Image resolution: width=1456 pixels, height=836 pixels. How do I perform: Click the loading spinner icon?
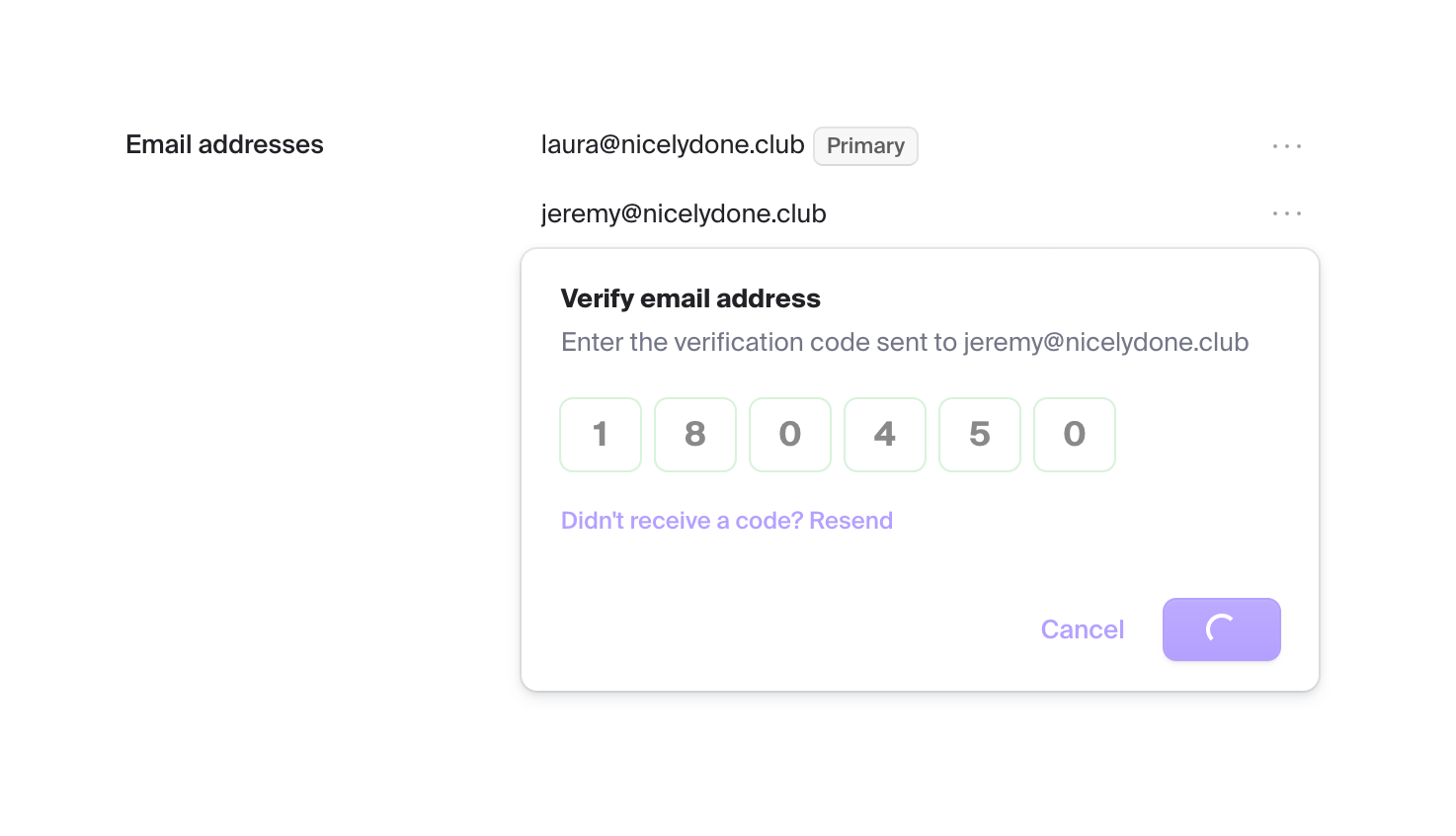1221,628
